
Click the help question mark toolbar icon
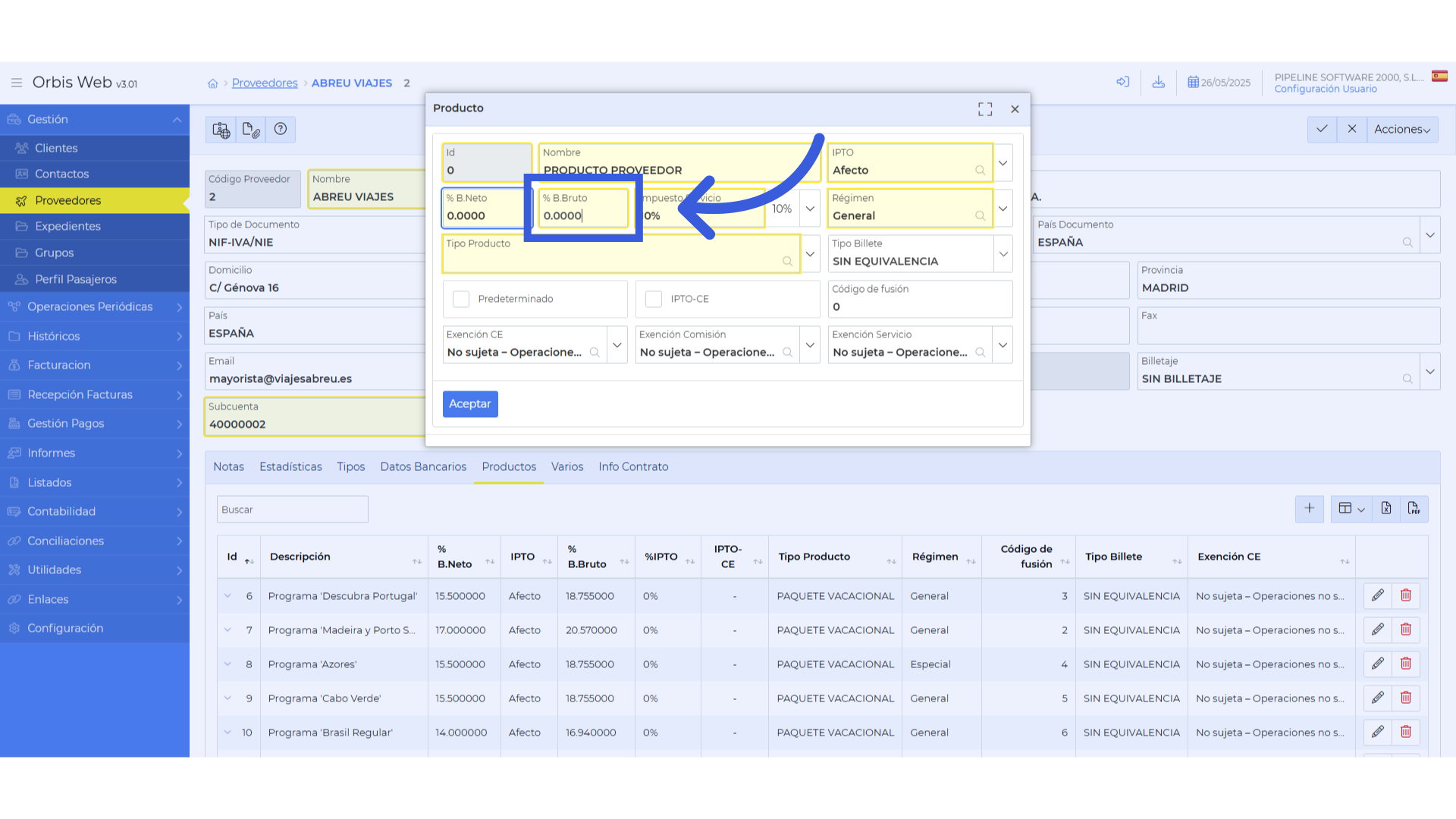point(281,130)
